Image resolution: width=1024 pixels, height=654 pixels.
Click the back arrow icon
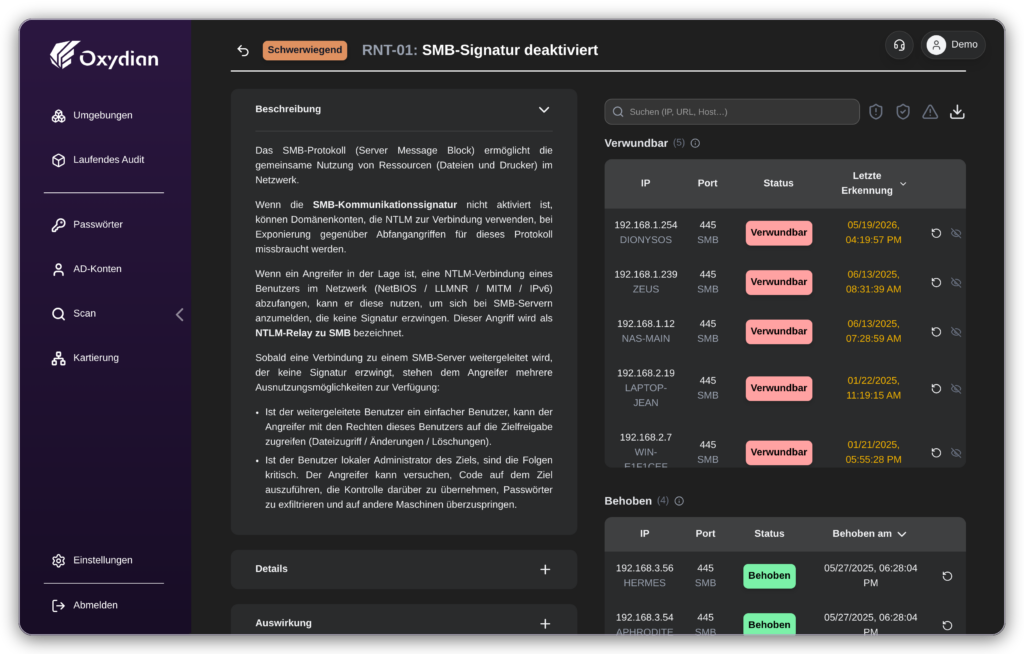click(x=243, y=50)
